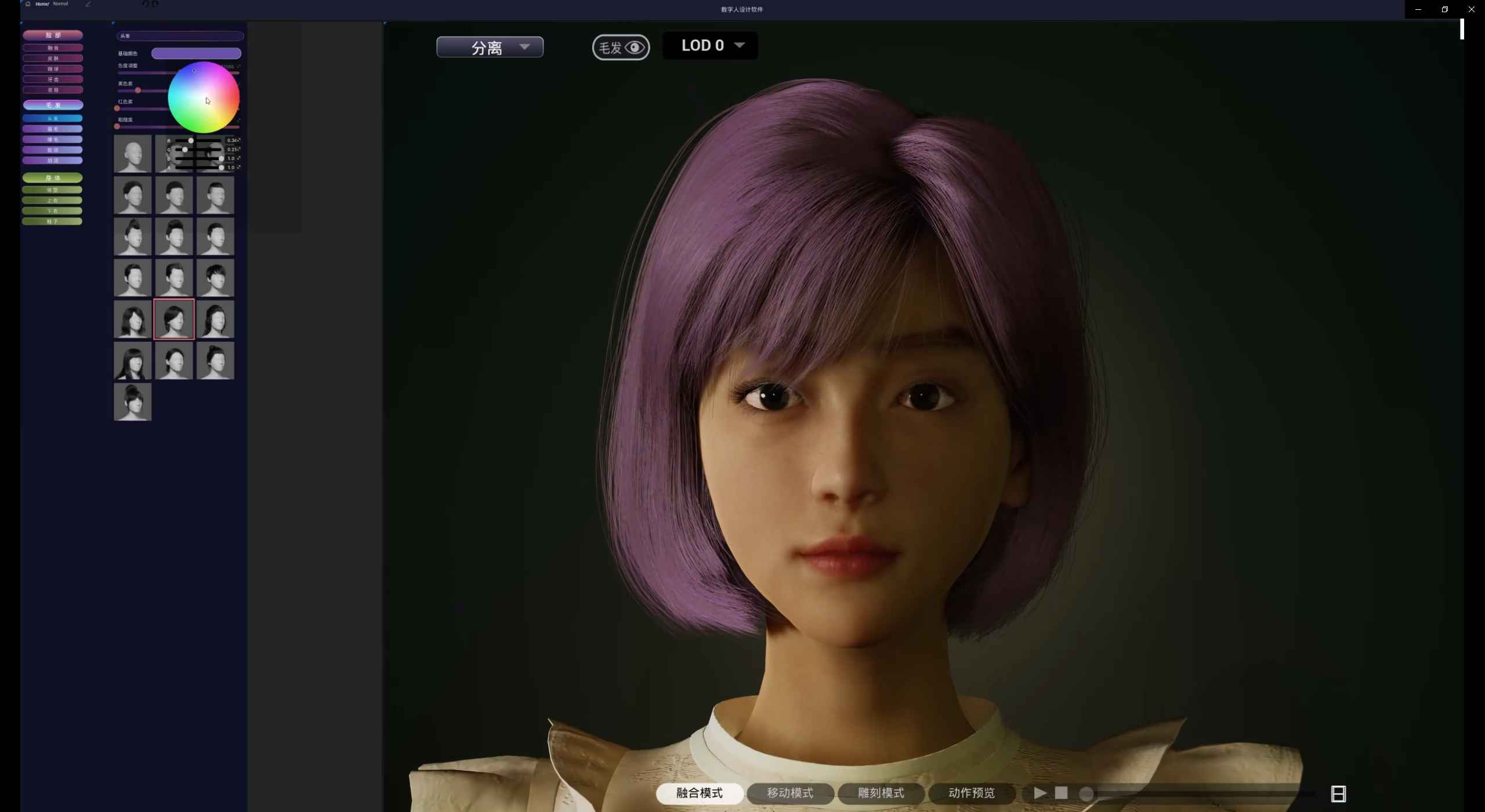Screen dimensions: 1485x812
Task: Switch to 雕刻模式 tab
Action: click(881, 793)
